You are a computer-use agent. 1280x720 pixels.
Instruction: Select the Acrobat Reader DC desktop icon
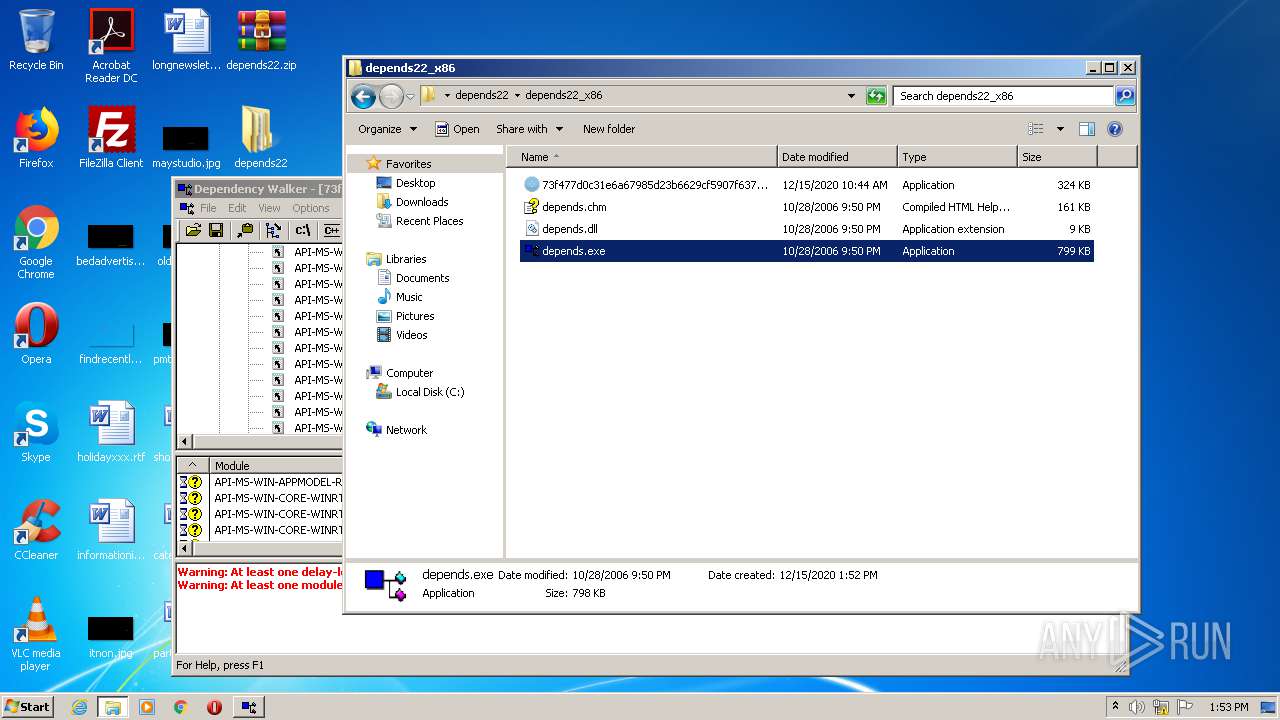coord(111,46)
